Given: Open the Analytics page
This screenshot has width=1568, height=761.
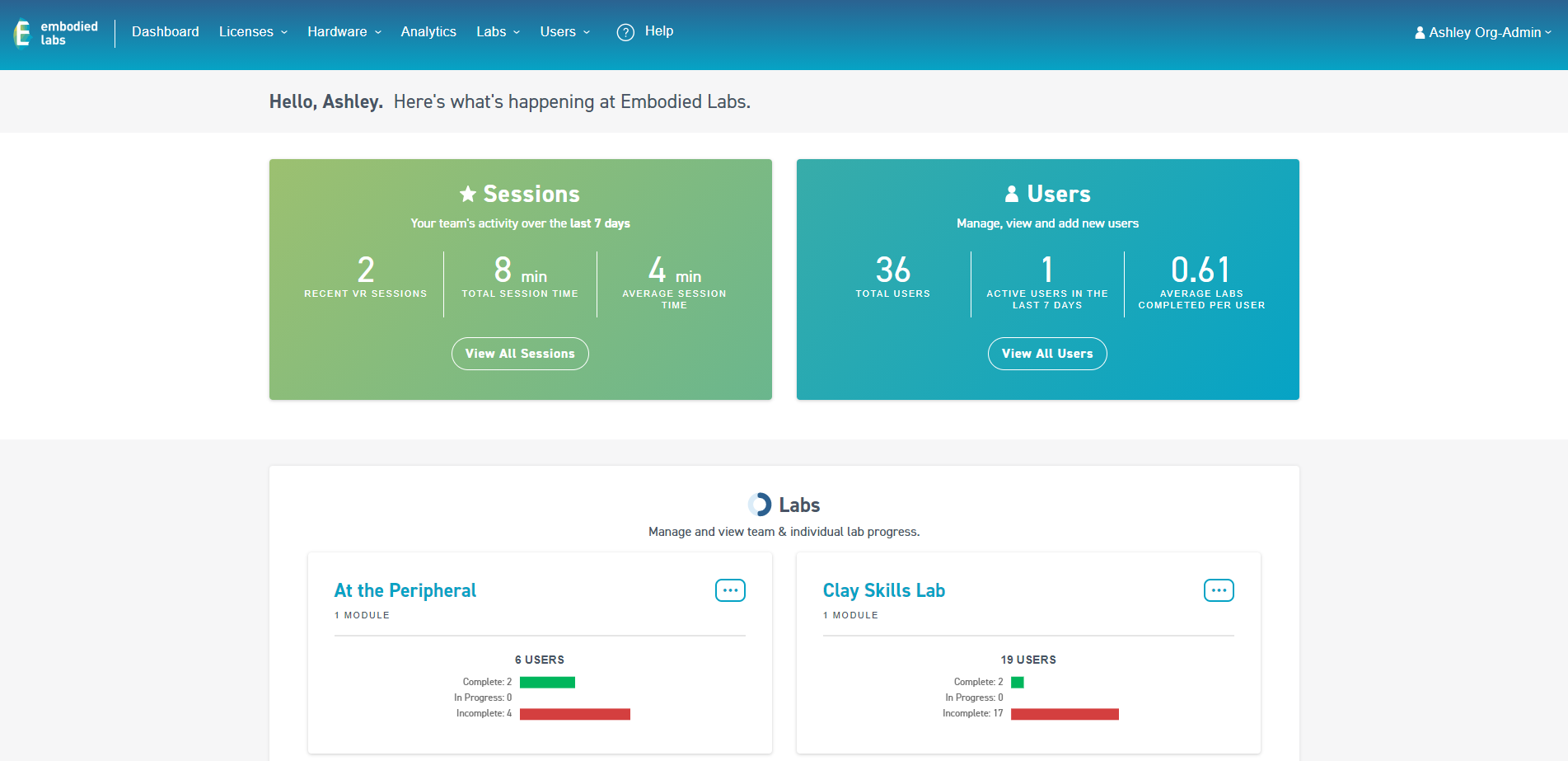Looking at the screenshot, I should click(x=428, y=31).
